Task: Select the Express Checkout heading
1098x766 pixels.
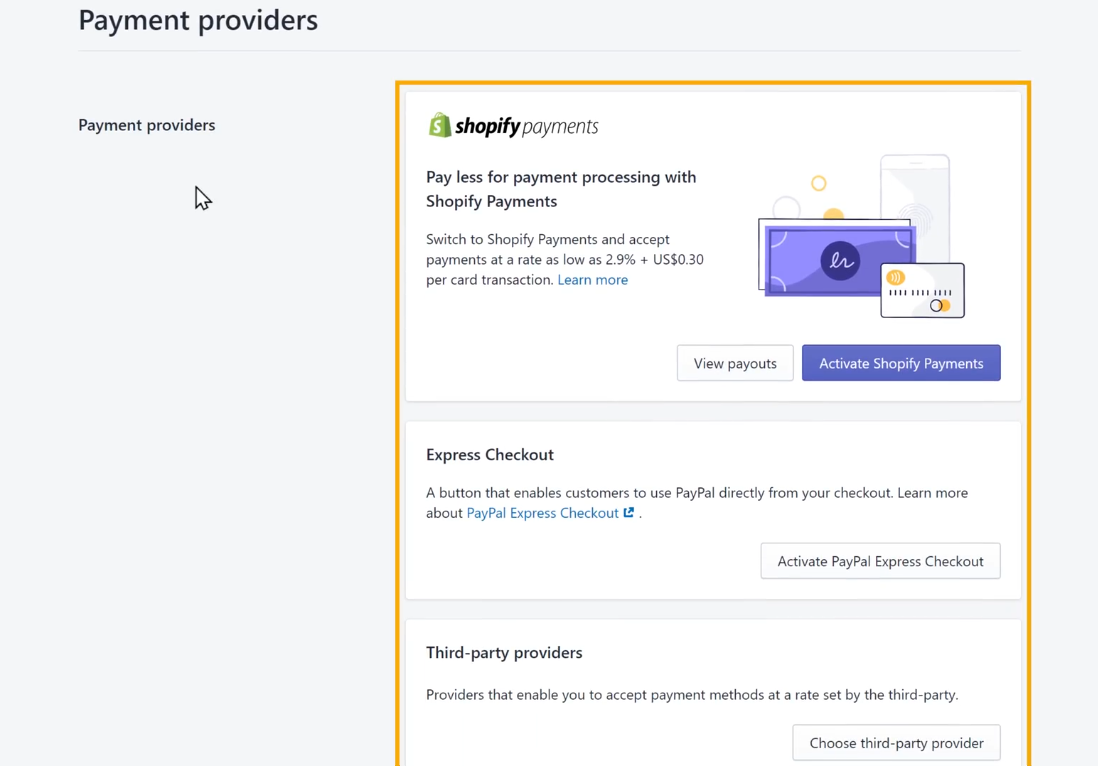Action: point(489,454)
